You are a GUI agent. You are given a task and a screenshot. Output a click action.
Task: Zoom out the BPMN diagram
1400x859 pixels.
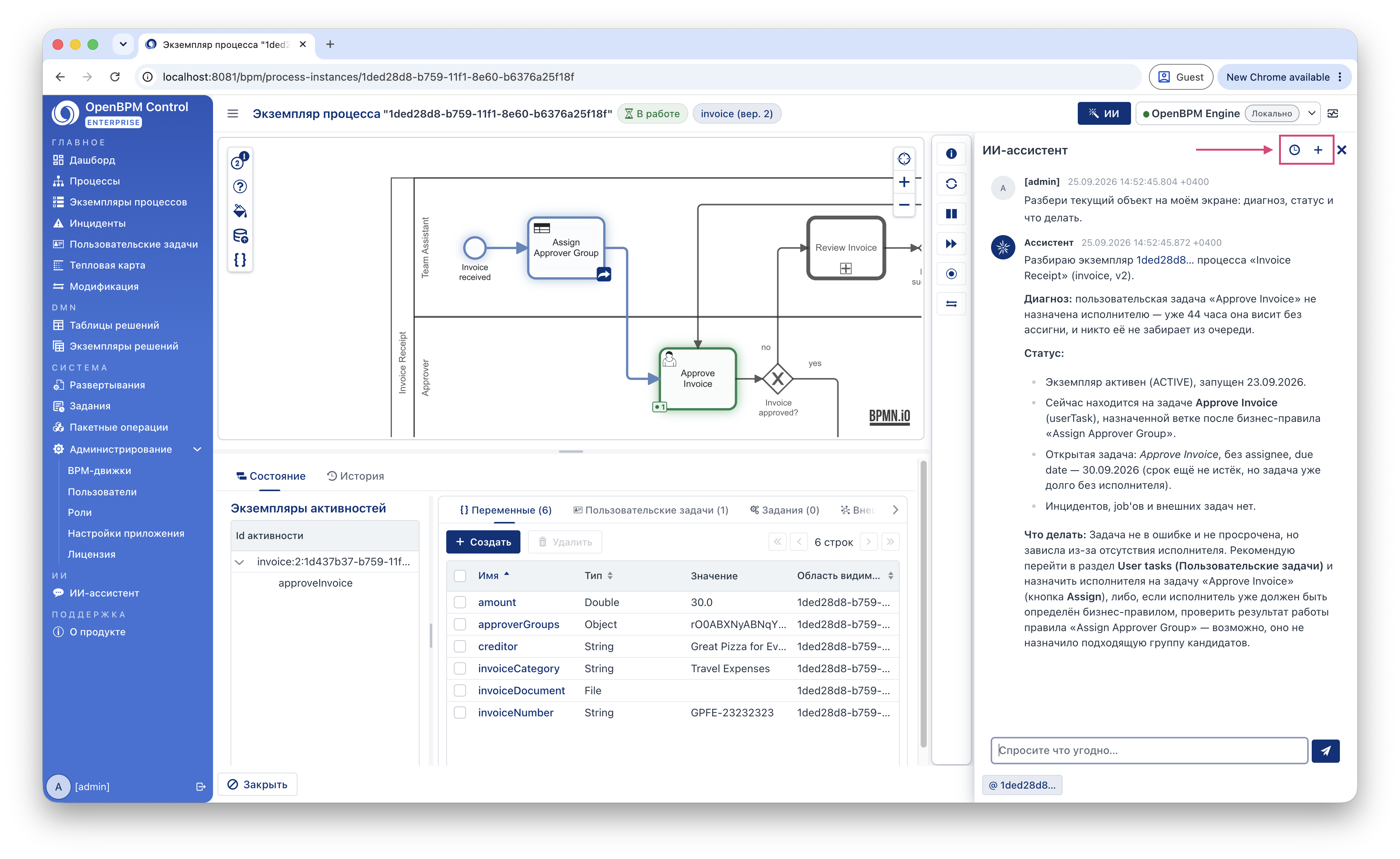click(x=904, y=205)
